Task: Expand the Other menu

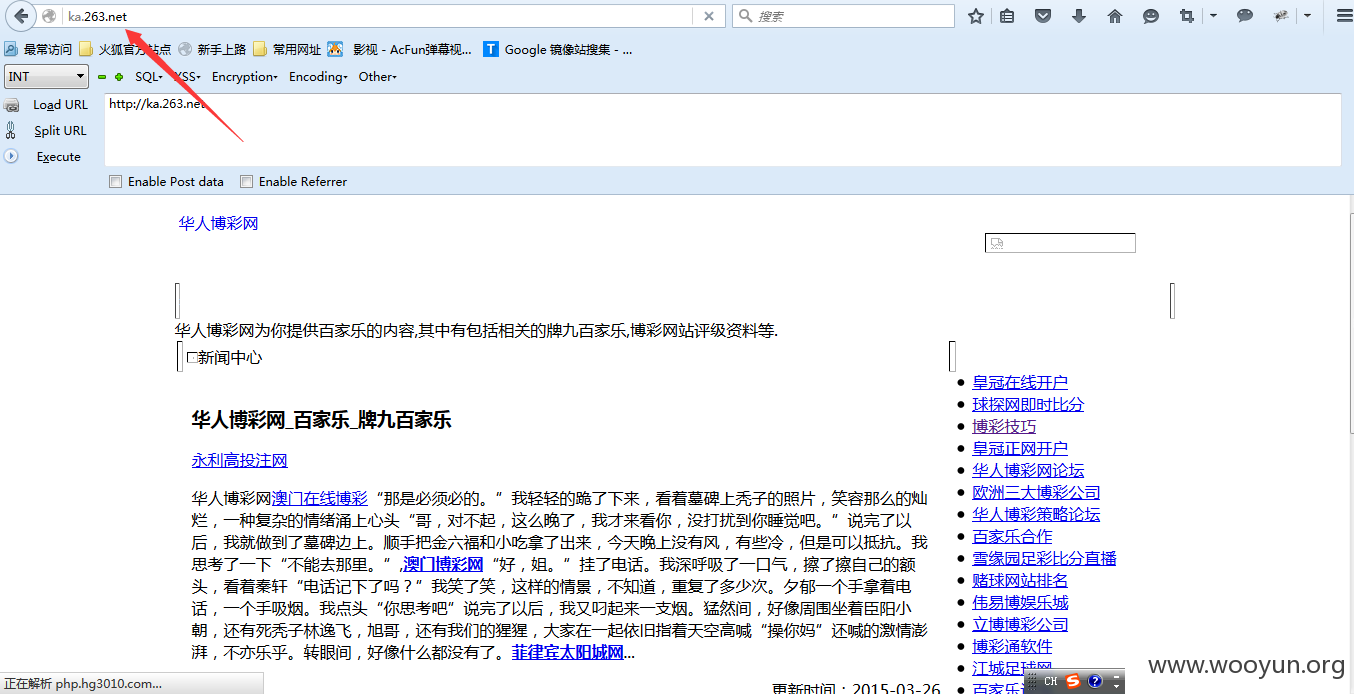Action: (x=378, y=77)
